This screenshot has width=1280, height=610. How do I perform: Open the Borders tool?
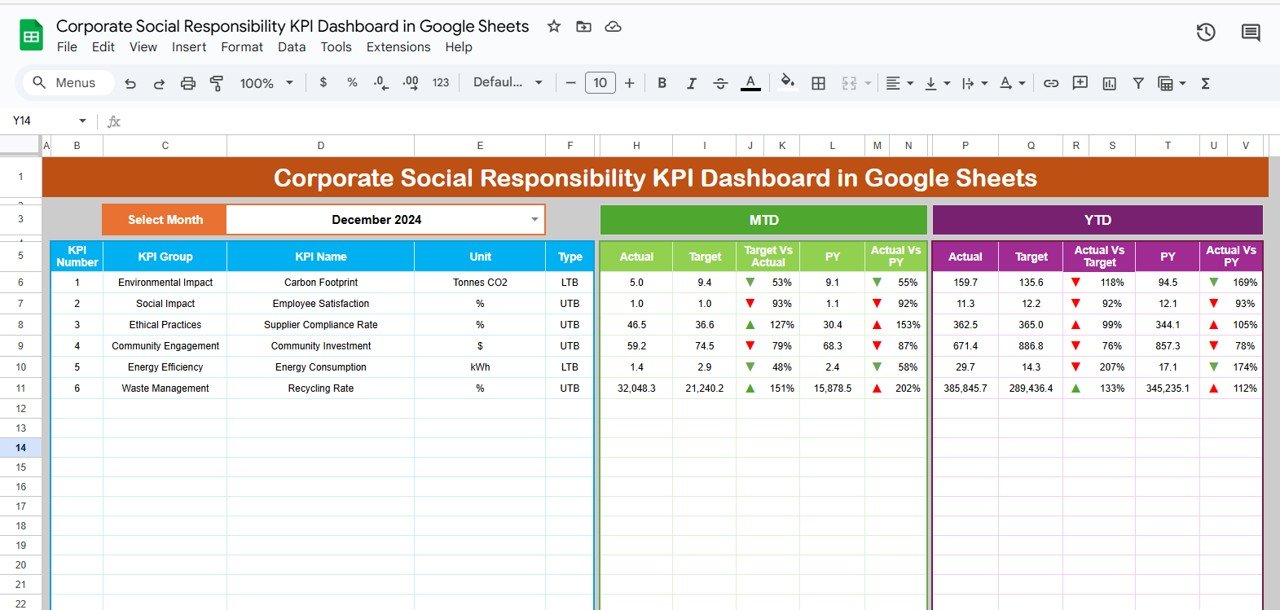point(818,83)
